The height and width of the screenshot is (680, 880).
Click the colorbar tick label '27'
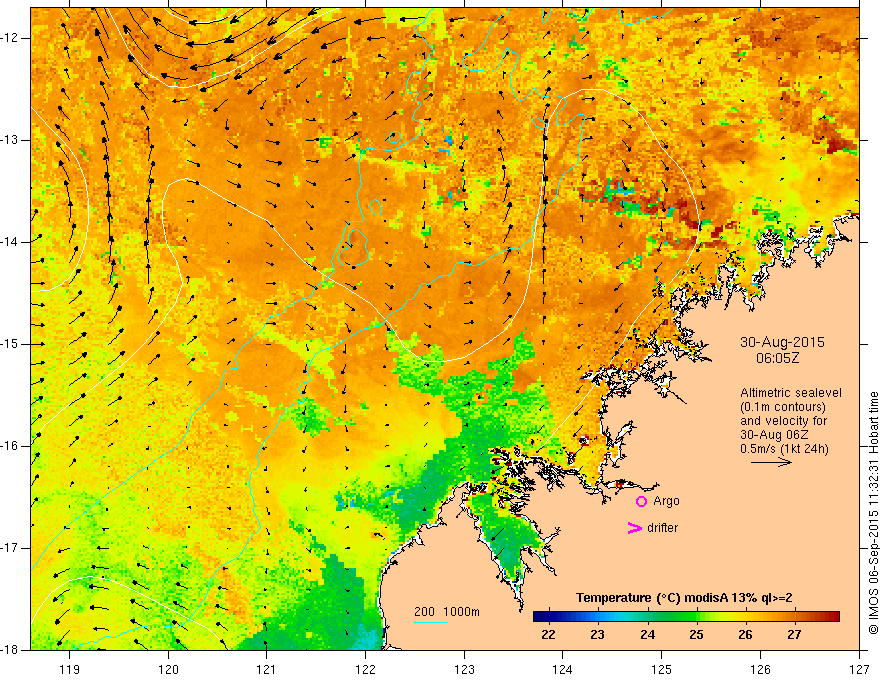[x=794, y=635]
